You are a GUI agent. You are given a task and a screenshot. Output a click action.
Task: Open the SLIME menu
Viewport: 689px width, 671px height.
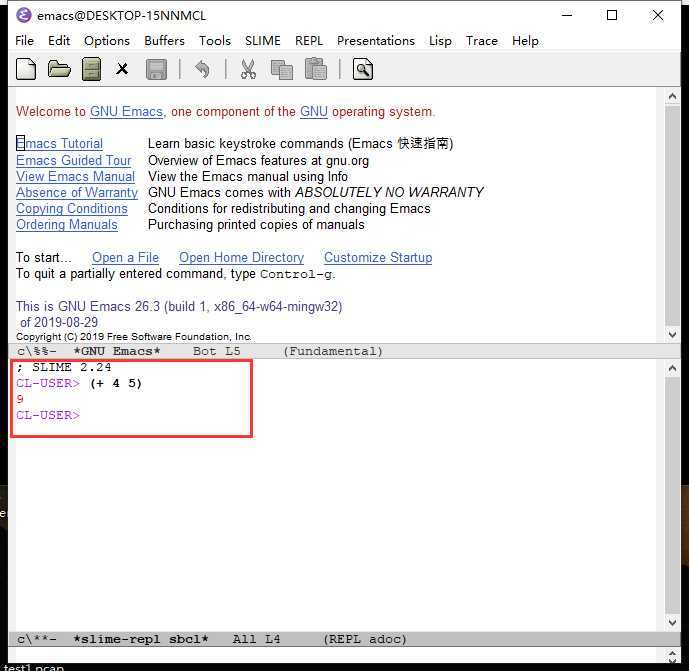pos(263,41)
